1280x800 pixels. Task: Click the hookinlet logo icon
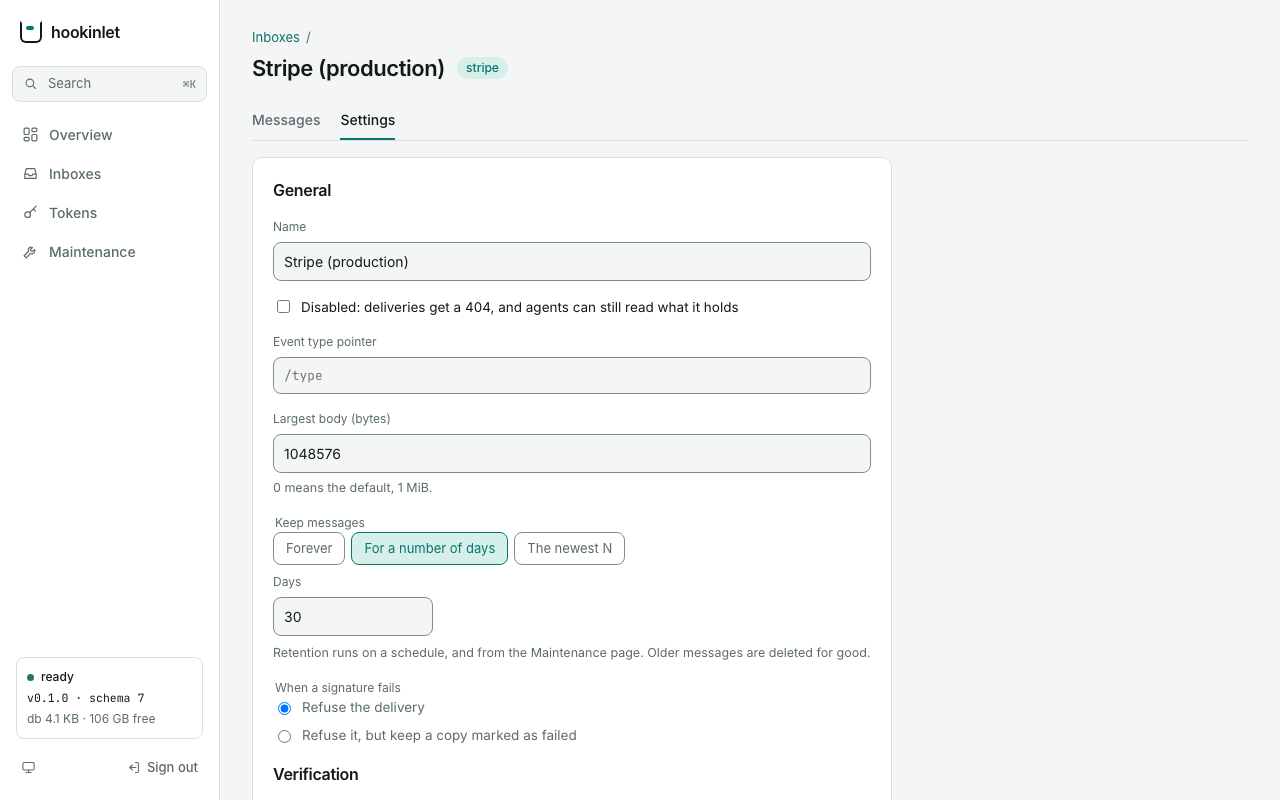coord(31,32)
